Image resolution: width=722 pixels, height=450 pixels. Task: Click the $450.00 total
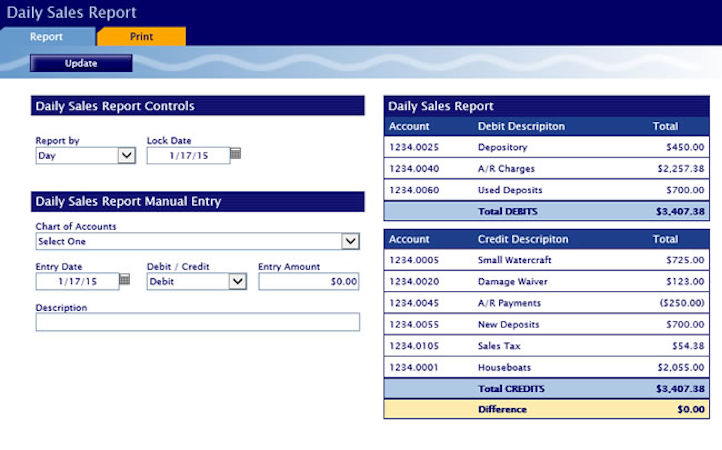685,147
